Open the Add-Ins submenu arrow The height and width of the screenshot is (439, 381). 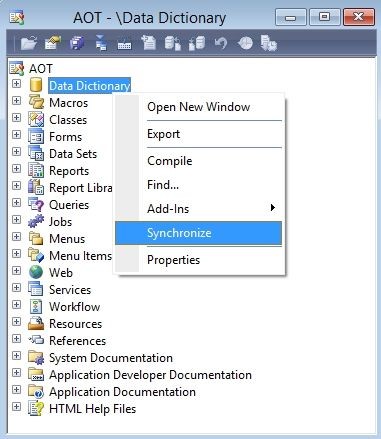[x=273, y=208]
